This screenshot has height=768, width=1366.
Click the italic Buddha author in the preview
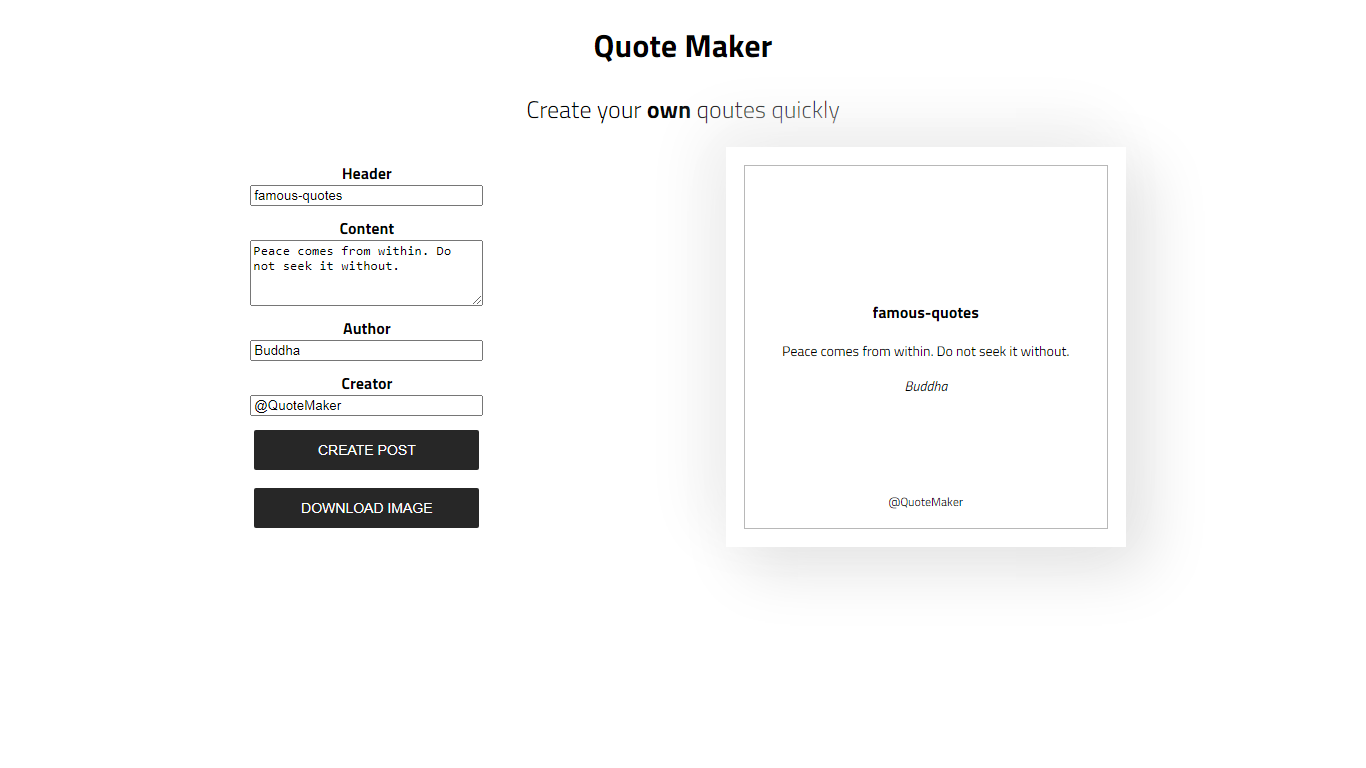(x=927, y=387)
